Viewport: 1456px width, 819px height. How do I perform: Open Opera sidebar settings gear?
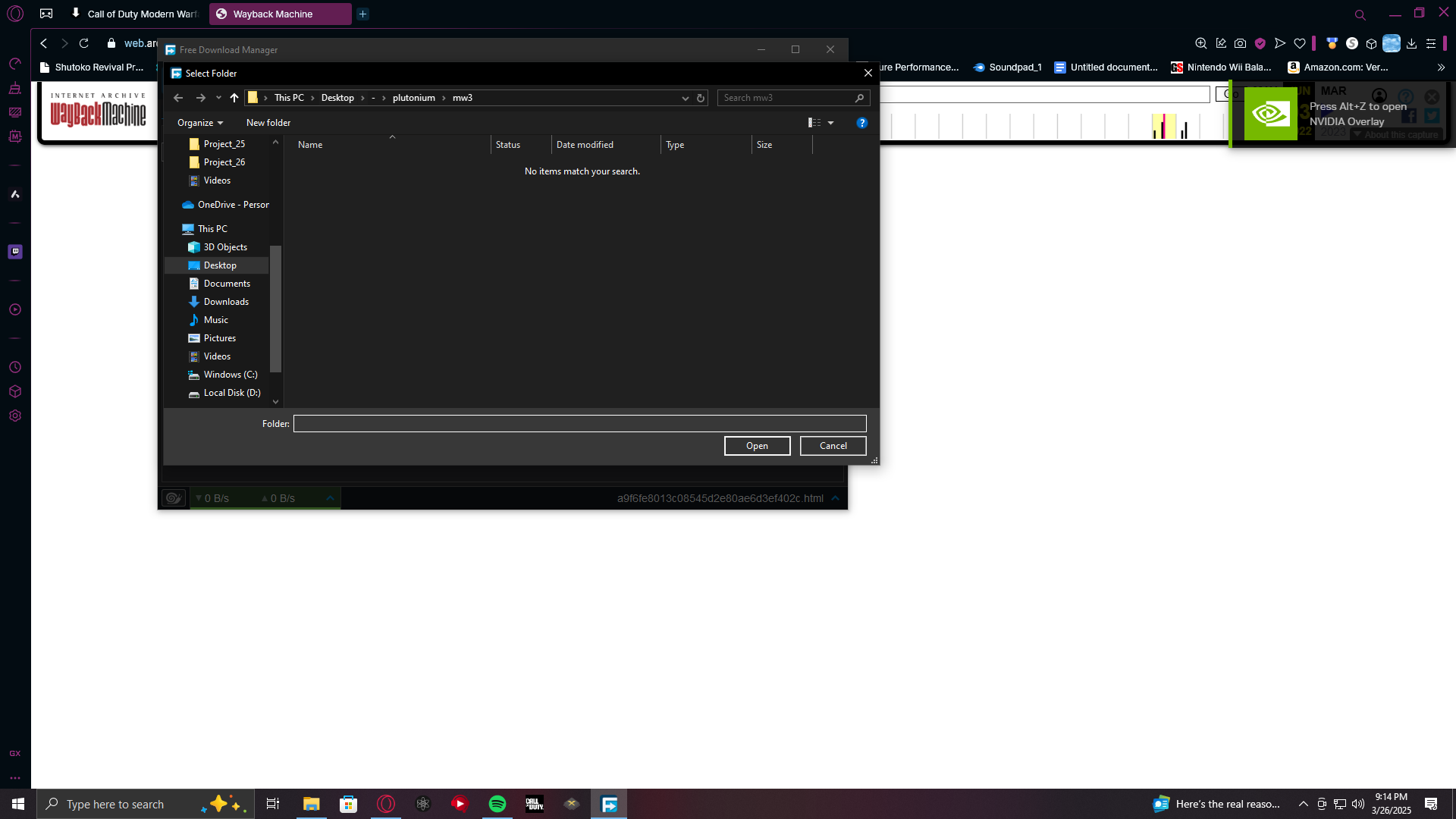point(15,416)
